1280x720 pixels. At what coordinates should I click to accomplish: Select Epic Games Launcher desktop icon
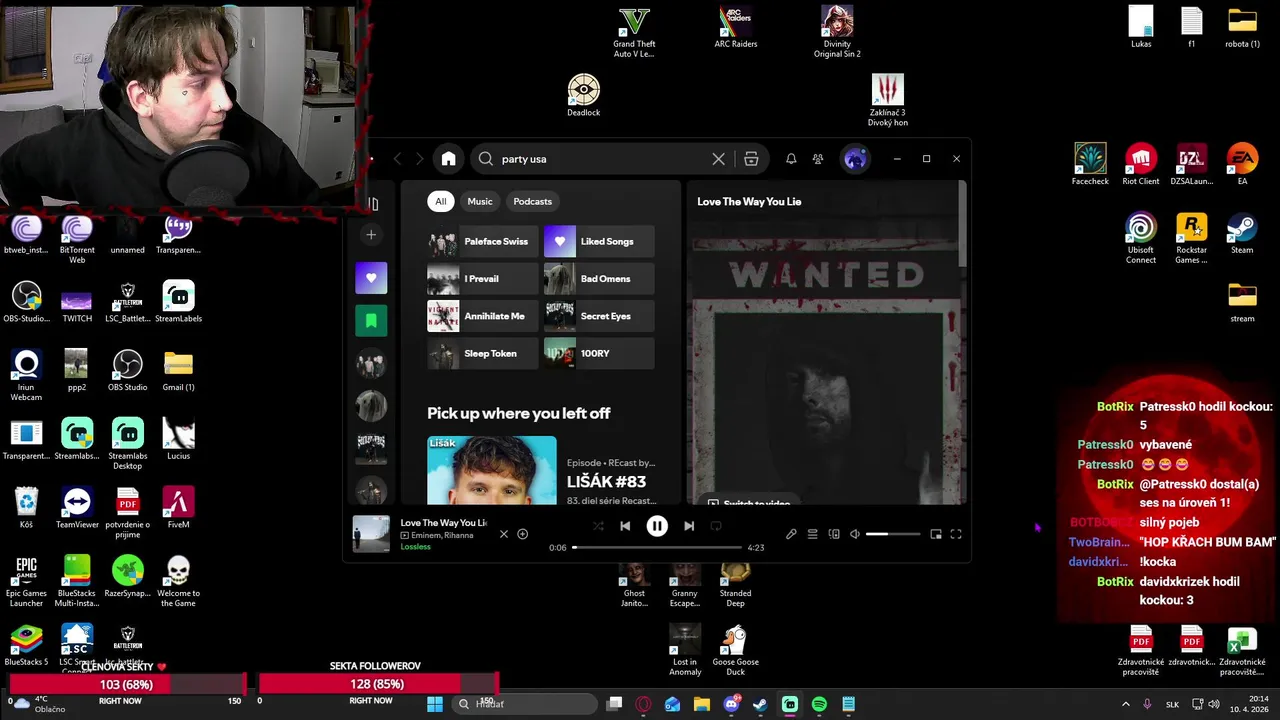coord(26,581)
